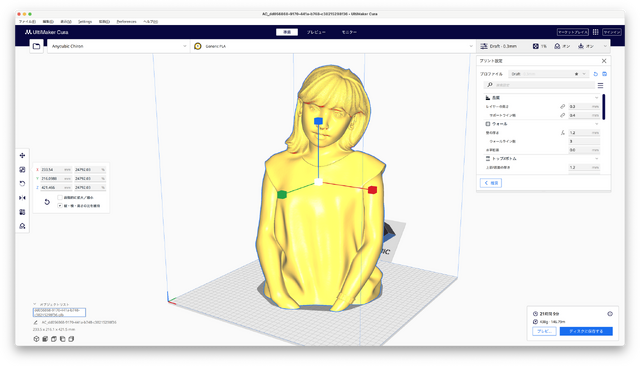Open the Generic PLA material dropdown
The width and height of the screenshot is (640, 366).
coord(333,46)
